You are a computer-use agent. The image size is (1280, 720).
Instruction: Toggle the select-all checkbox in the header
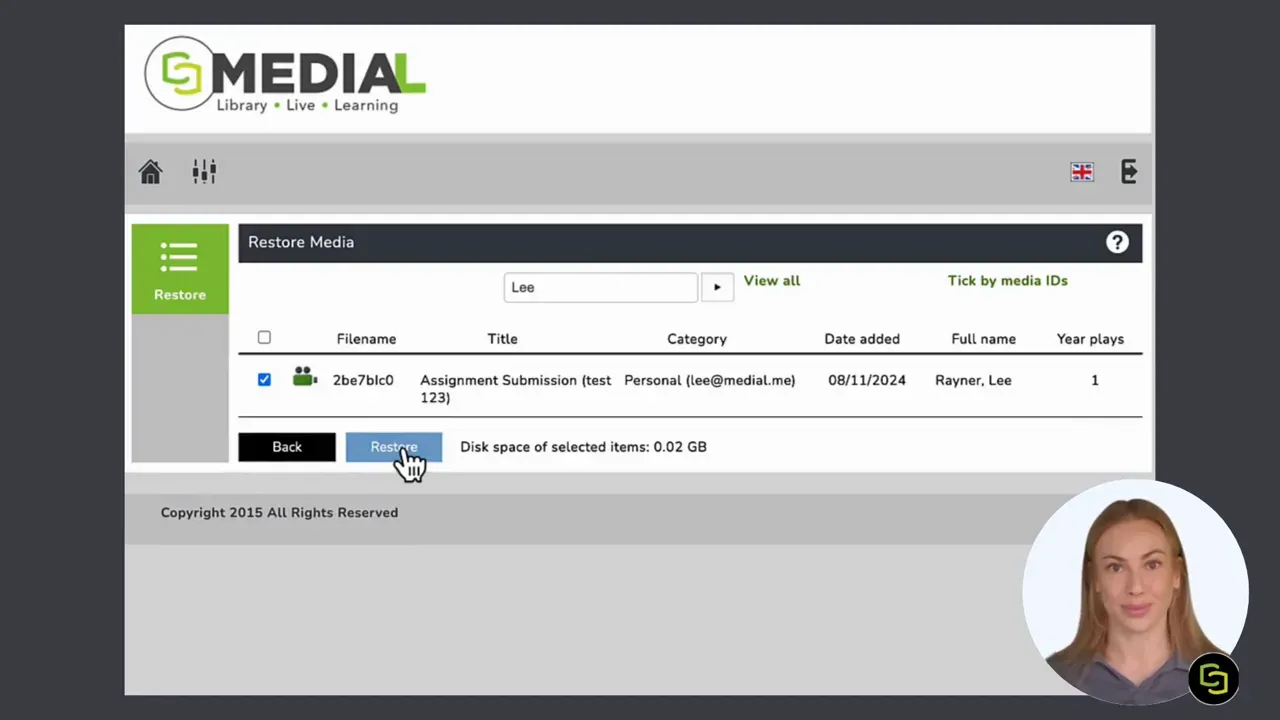point(264,338)
